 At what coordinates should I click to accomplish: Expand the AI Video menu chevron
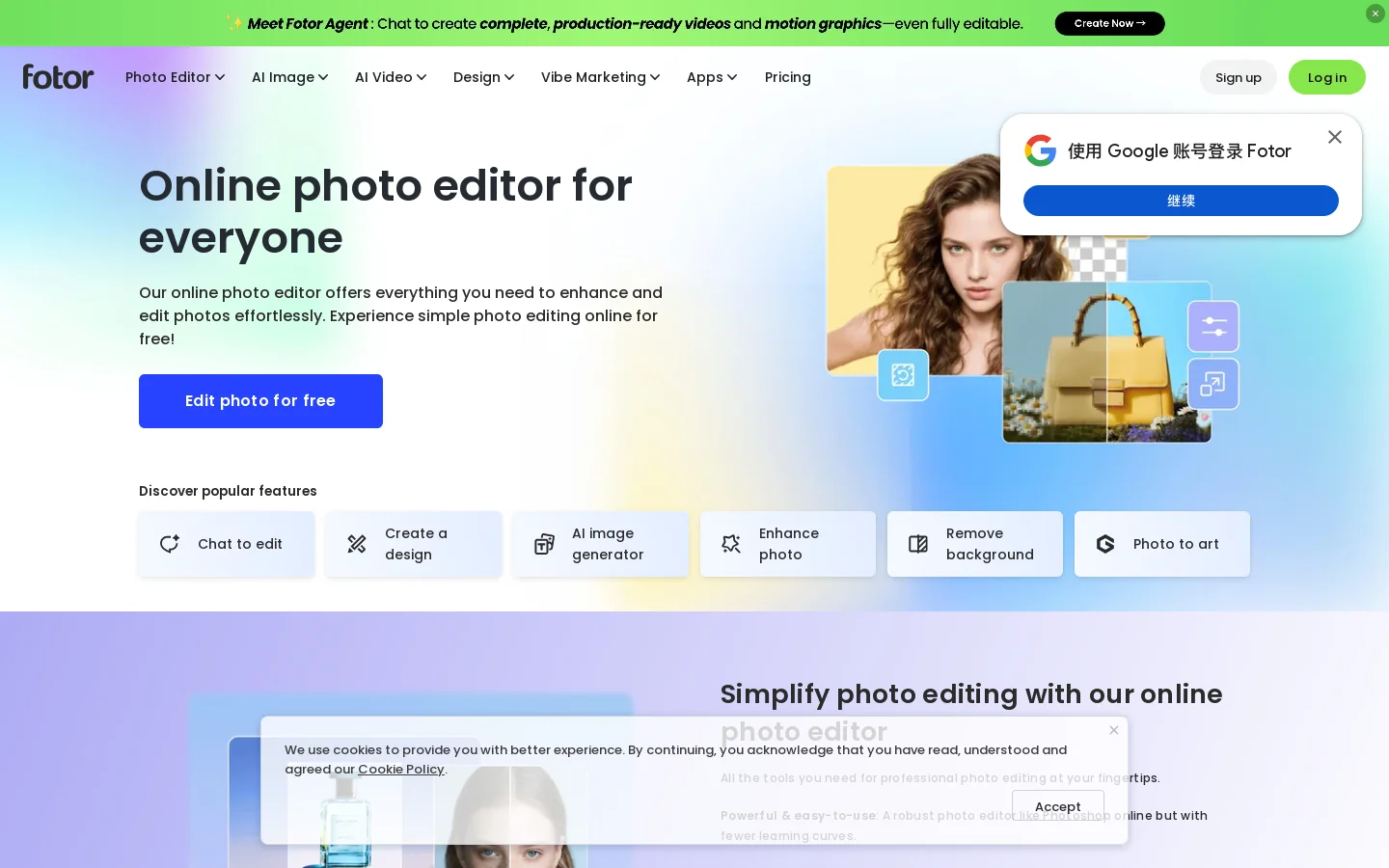click(422, 77)
